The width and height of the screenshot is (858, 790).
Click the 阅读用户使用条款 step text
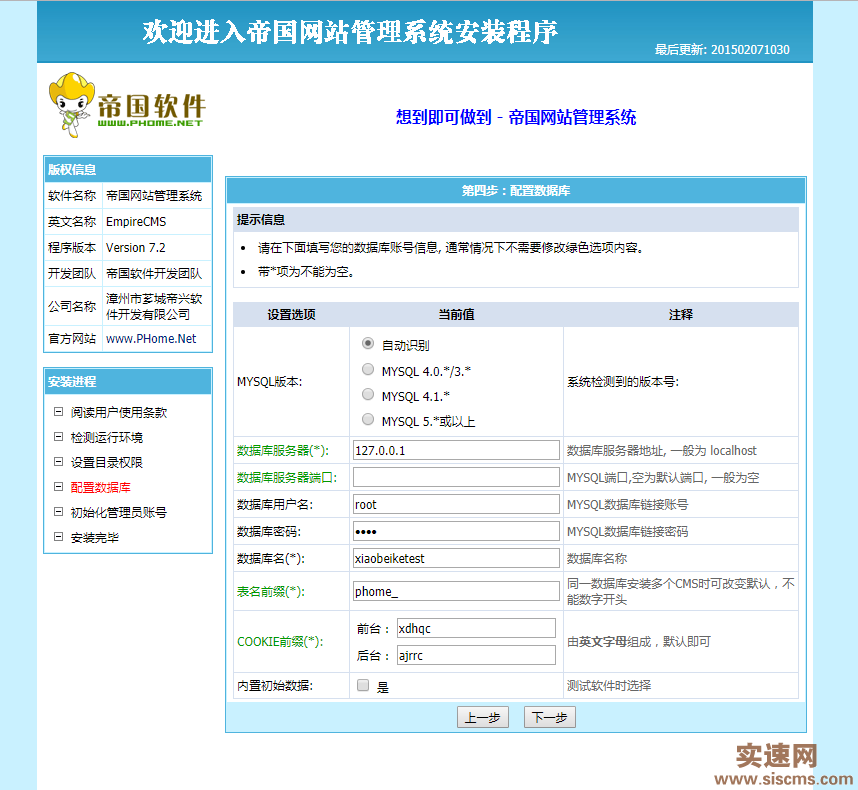(x=119, y=413)
